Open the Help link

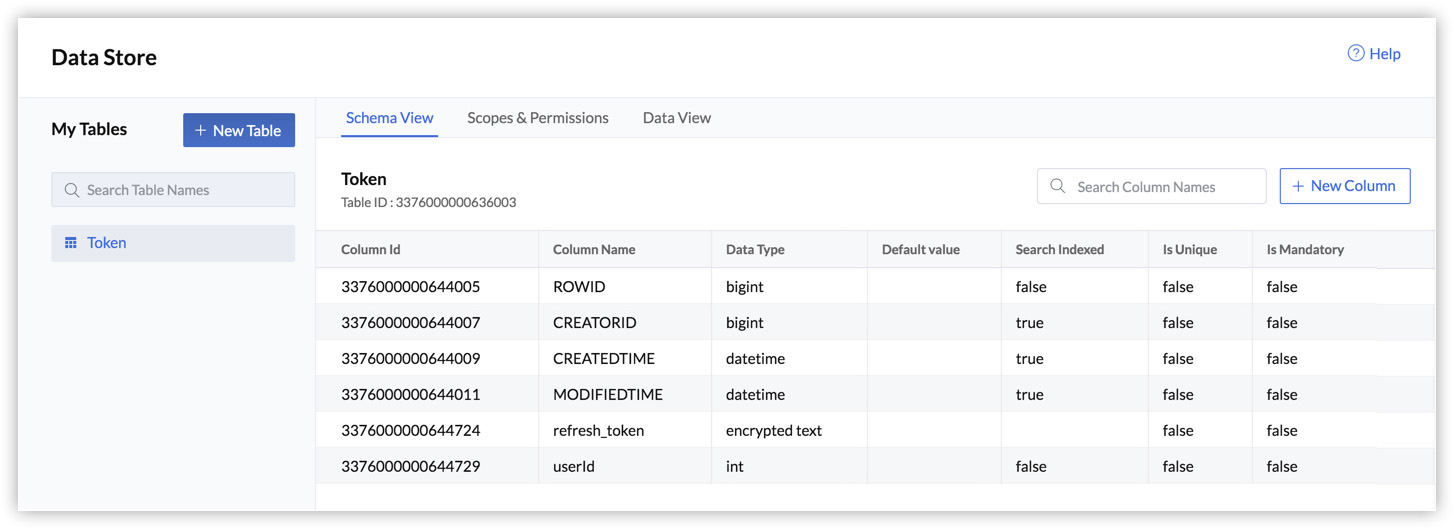pyautogui.click(x=1384, y=54)
